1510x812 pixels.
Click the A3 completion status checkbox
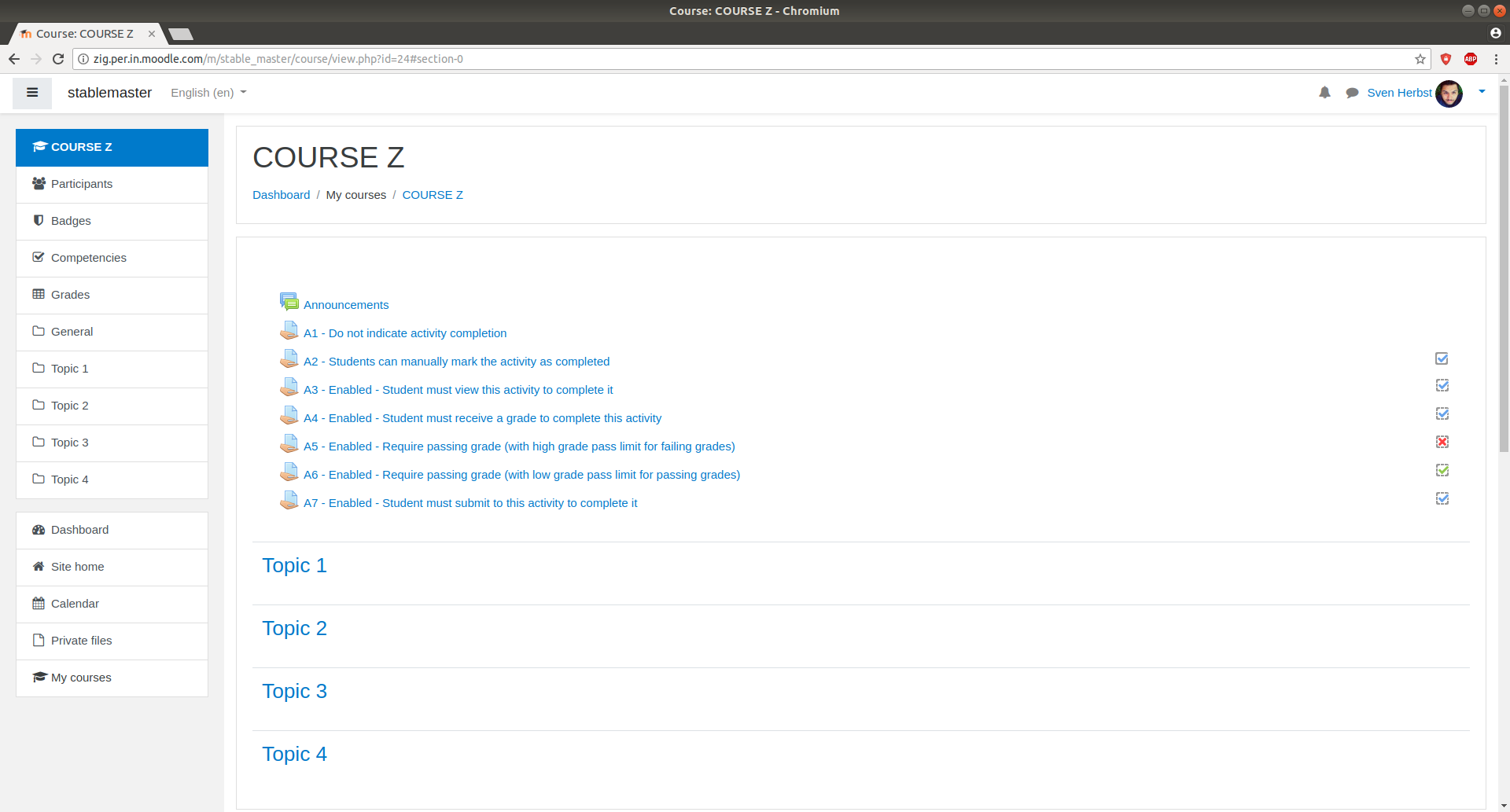point(1442,385)
